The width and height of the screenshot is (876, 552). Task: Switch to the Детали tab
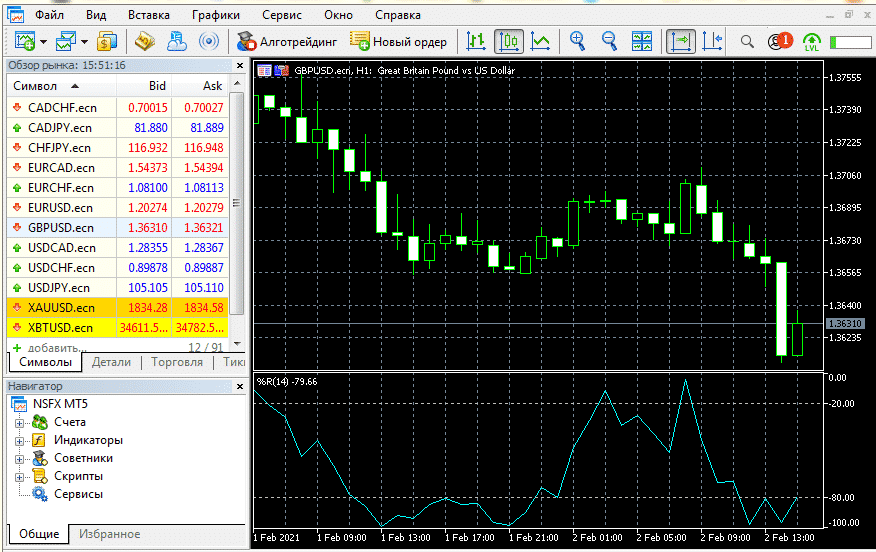click(x=111, y=362)
